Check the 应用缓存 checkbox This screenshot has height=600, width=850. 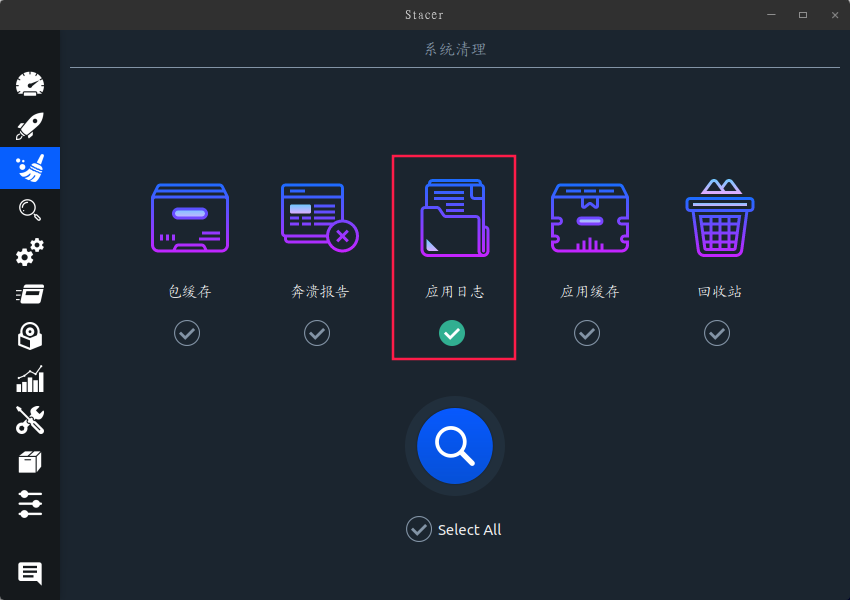coord(587,333)
